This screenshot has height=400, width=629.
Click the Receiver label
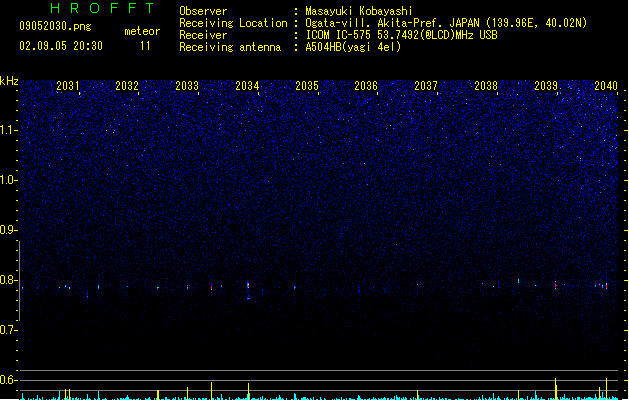tap(203, 35)
